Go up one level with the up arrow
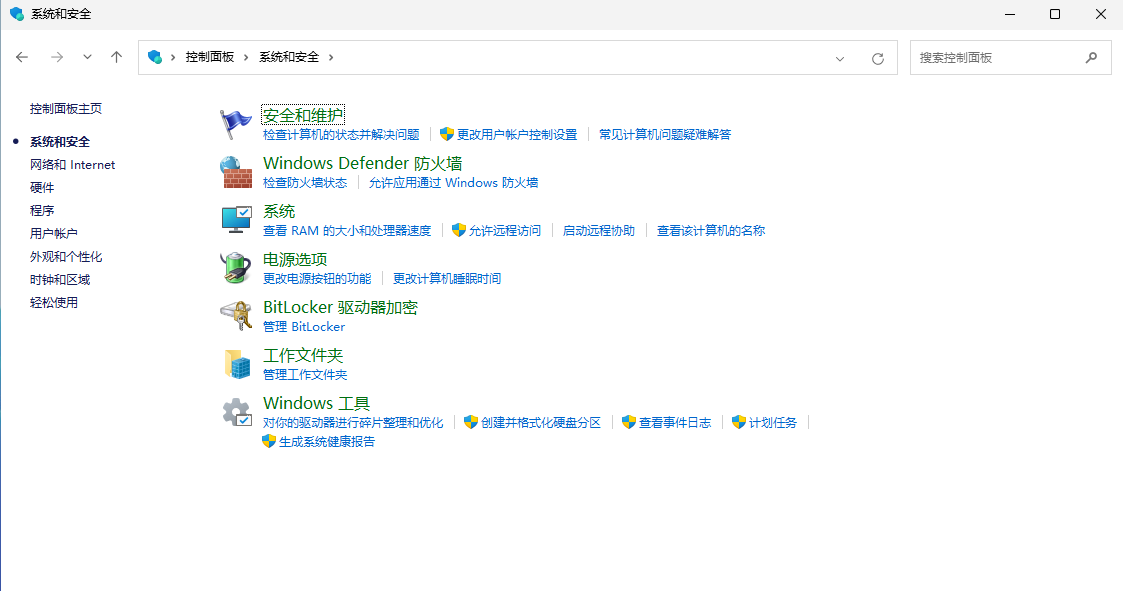 tap(116, 57)
